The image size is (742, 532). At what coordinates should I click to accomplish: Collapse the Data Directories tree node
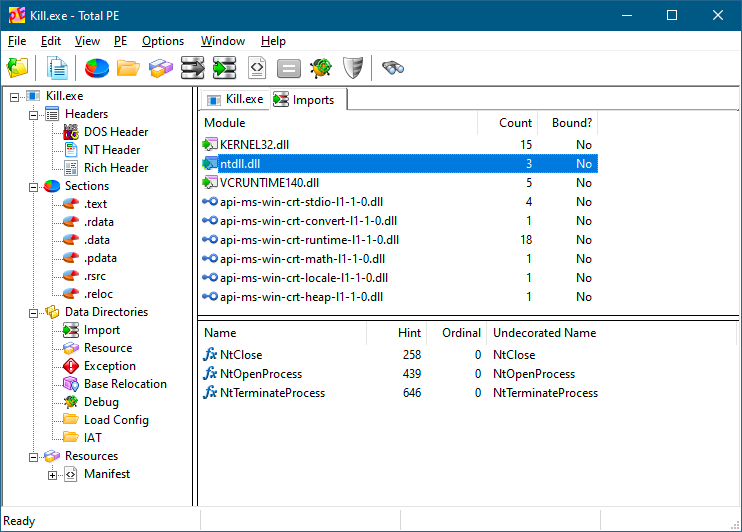point(34,312)
